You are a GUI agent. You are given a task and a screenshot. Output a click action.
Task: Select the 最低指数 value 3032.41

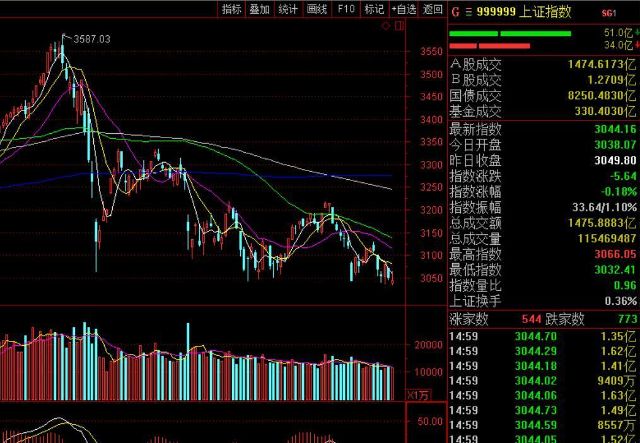pos(615,270)
